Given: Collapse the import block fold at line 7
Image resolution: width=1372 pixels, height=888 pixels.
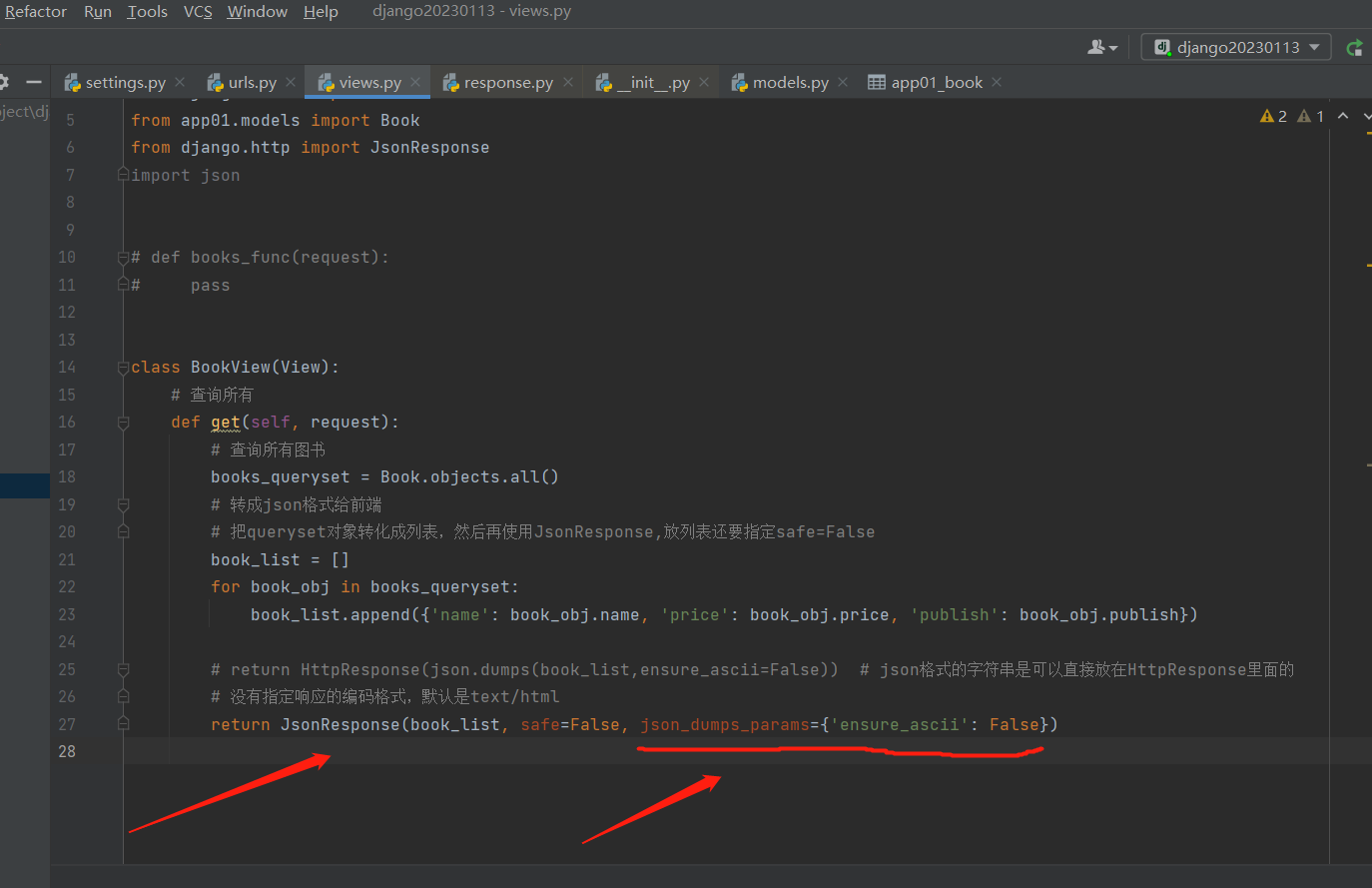Looking at the screenshot, I should point(123,175).
